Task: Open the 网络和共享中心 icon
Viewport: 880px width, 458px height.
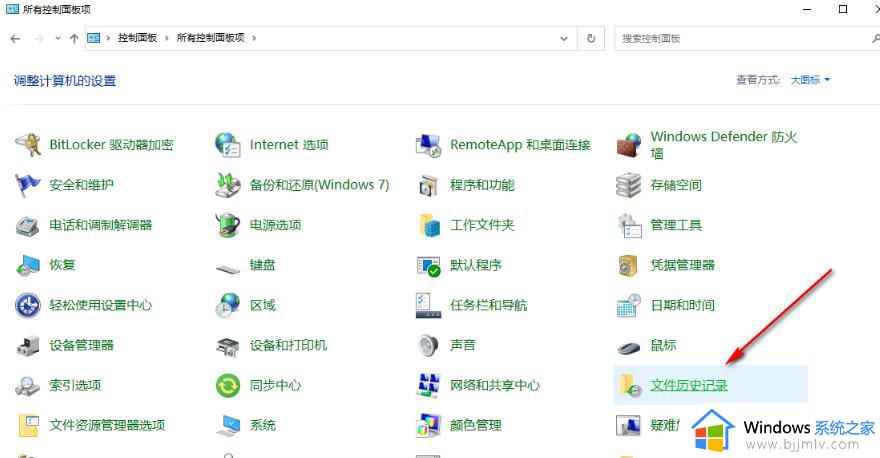Action: click(x=428, y=386)
